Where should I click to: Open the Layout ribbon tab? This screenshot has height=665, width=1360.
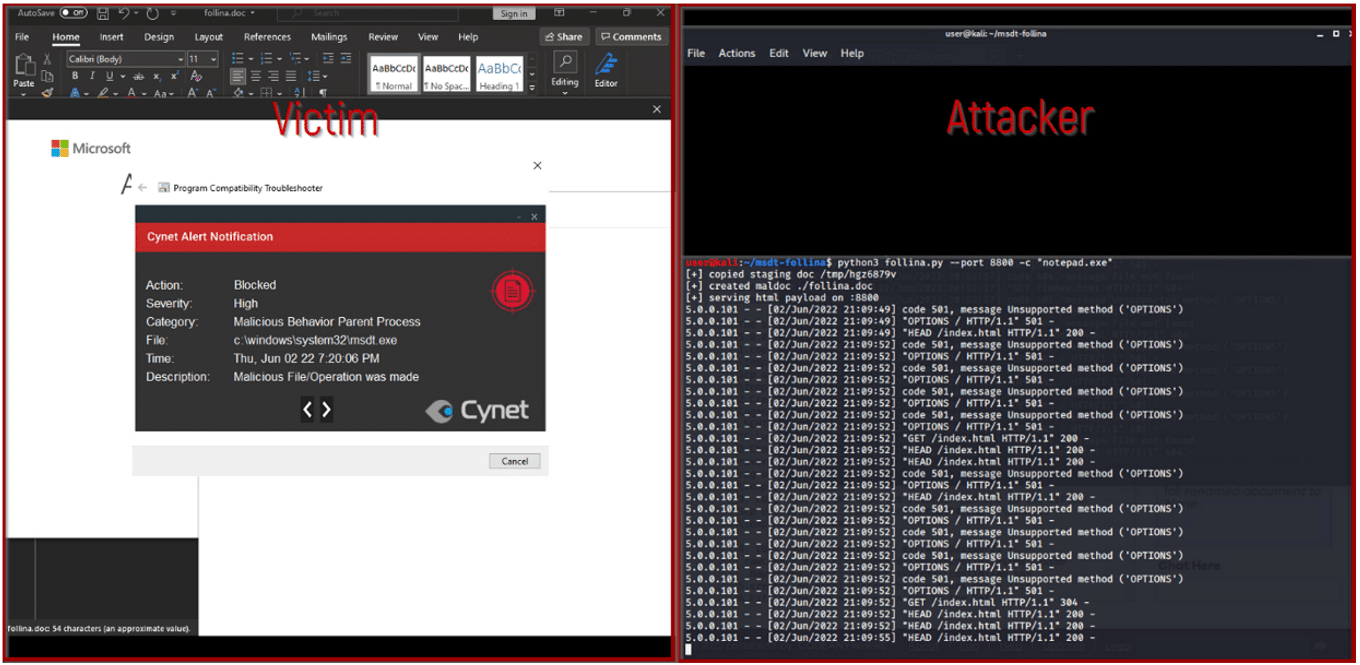tap(209, 37)
